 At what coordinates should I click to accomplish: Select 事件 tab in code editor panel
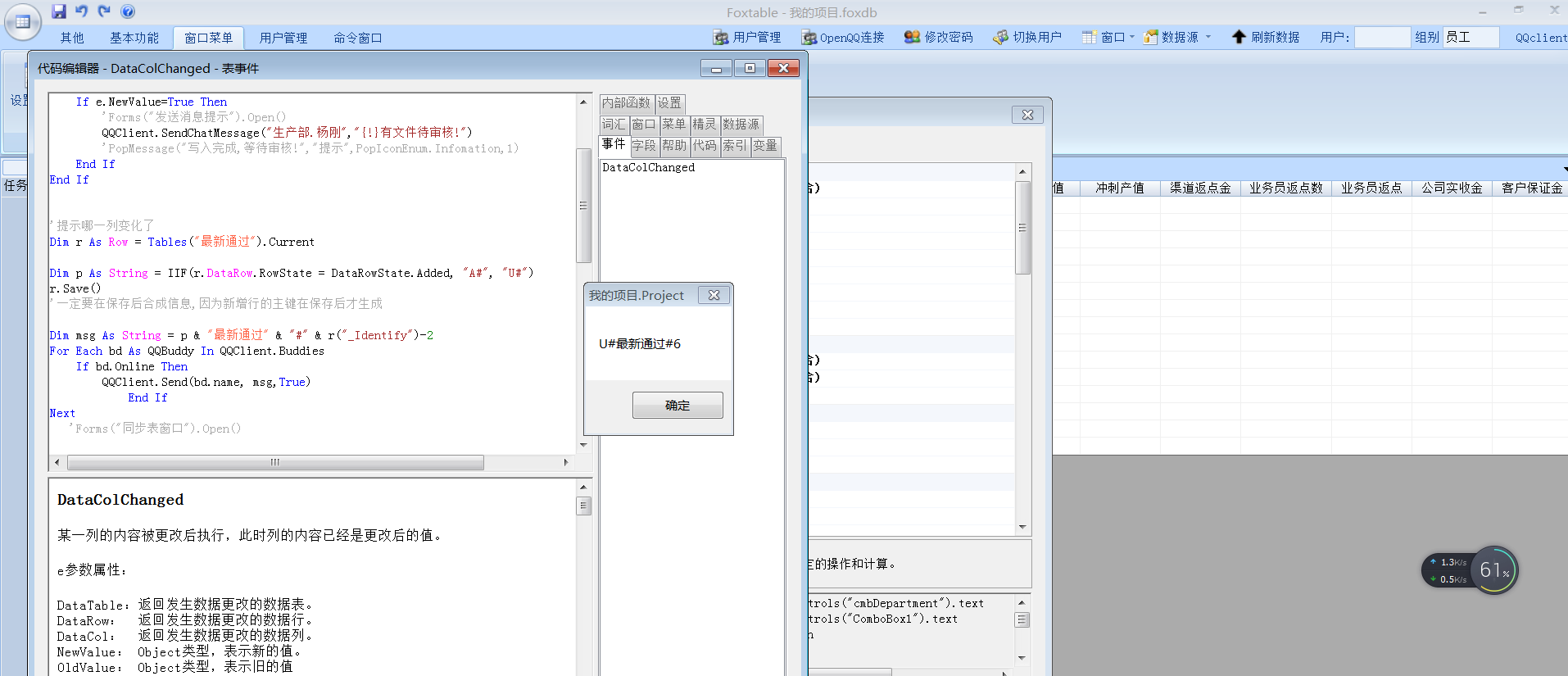(x=614, y=144)
